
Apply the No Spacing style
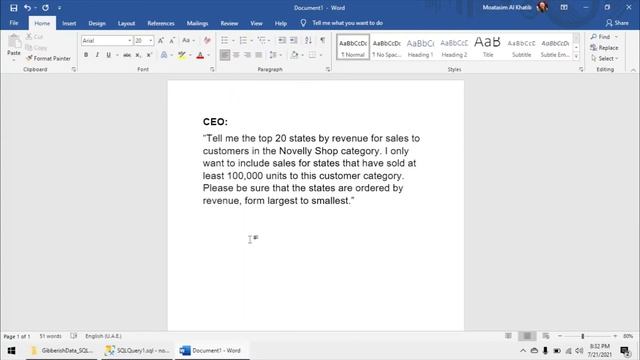387,47
